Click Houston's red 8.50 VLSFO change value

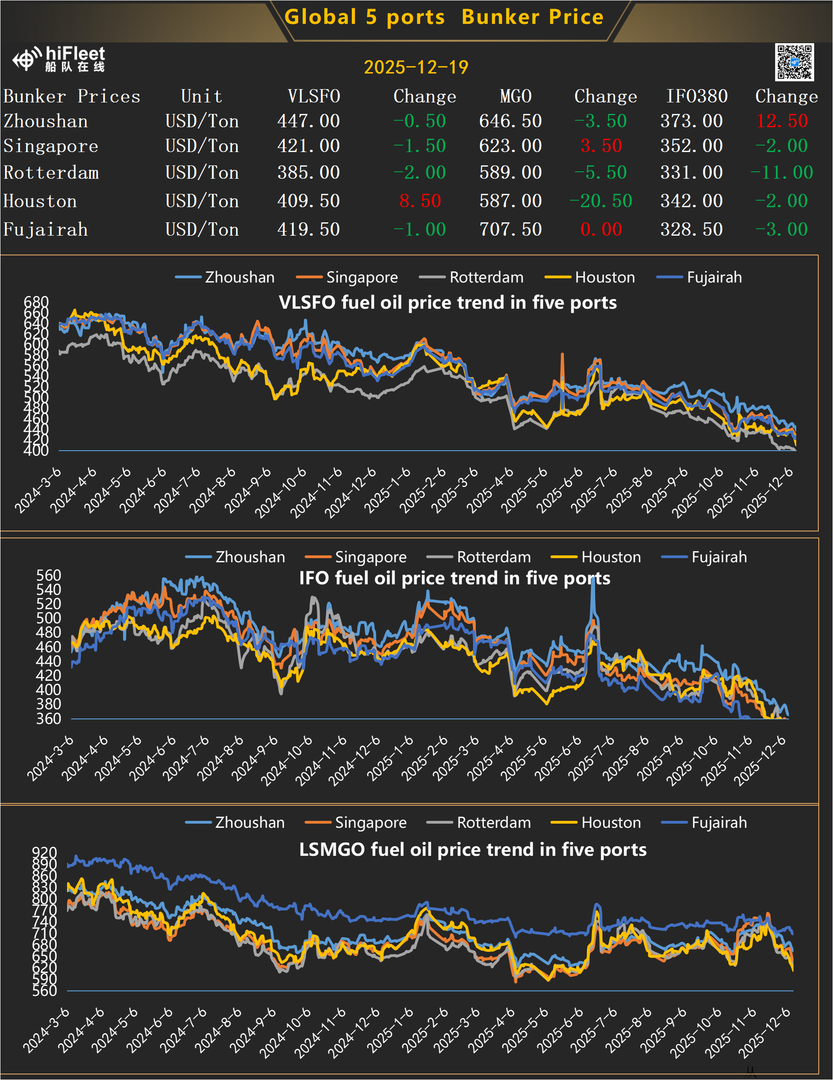coord(418,201)
